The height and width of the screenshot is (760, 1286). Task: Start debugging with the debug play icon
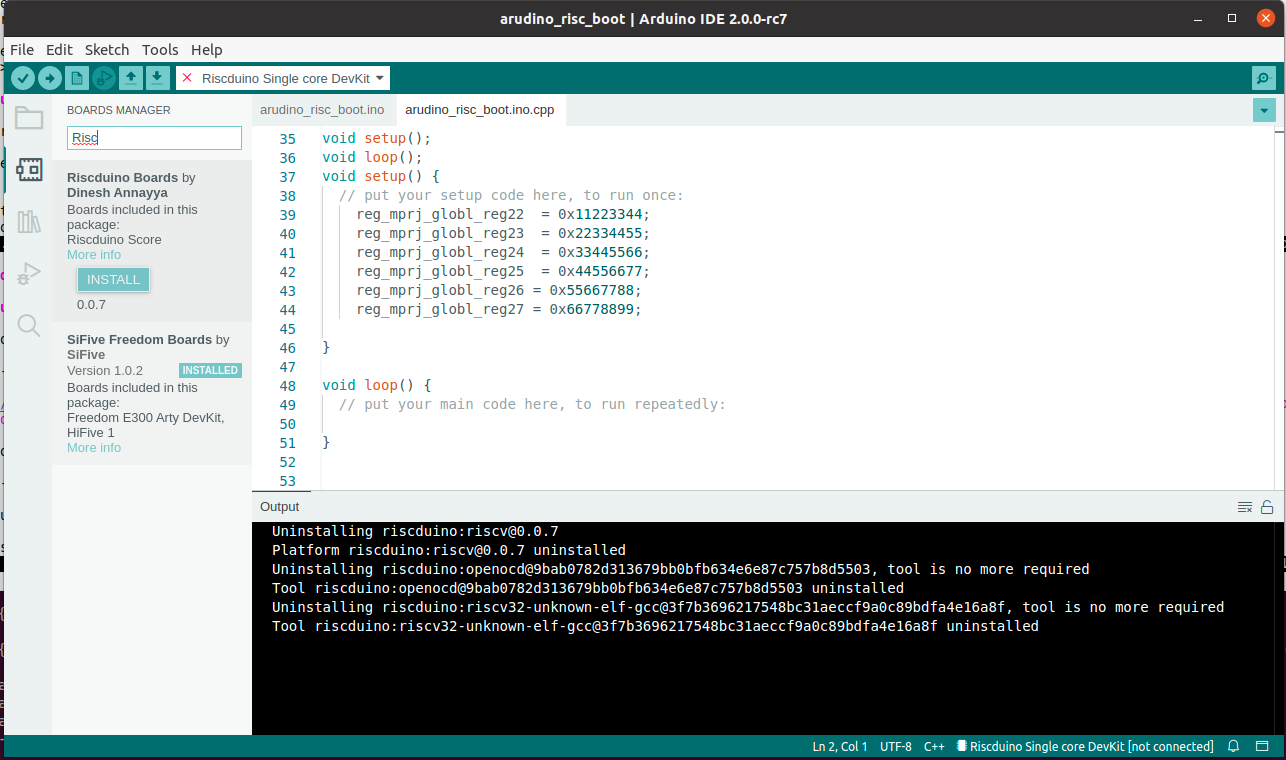(104, 78)
